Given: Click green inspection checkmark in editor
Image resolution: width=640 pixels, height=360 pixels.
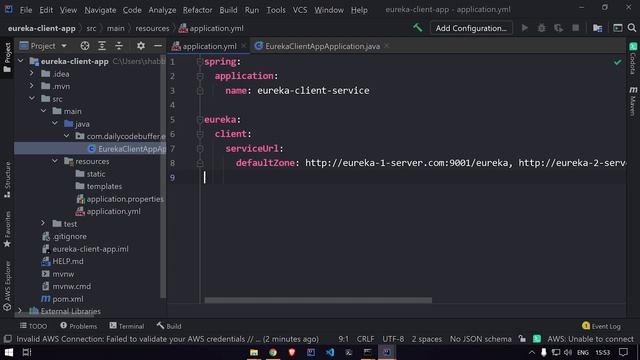Looking at the screenshot, I should click(618, 62).
